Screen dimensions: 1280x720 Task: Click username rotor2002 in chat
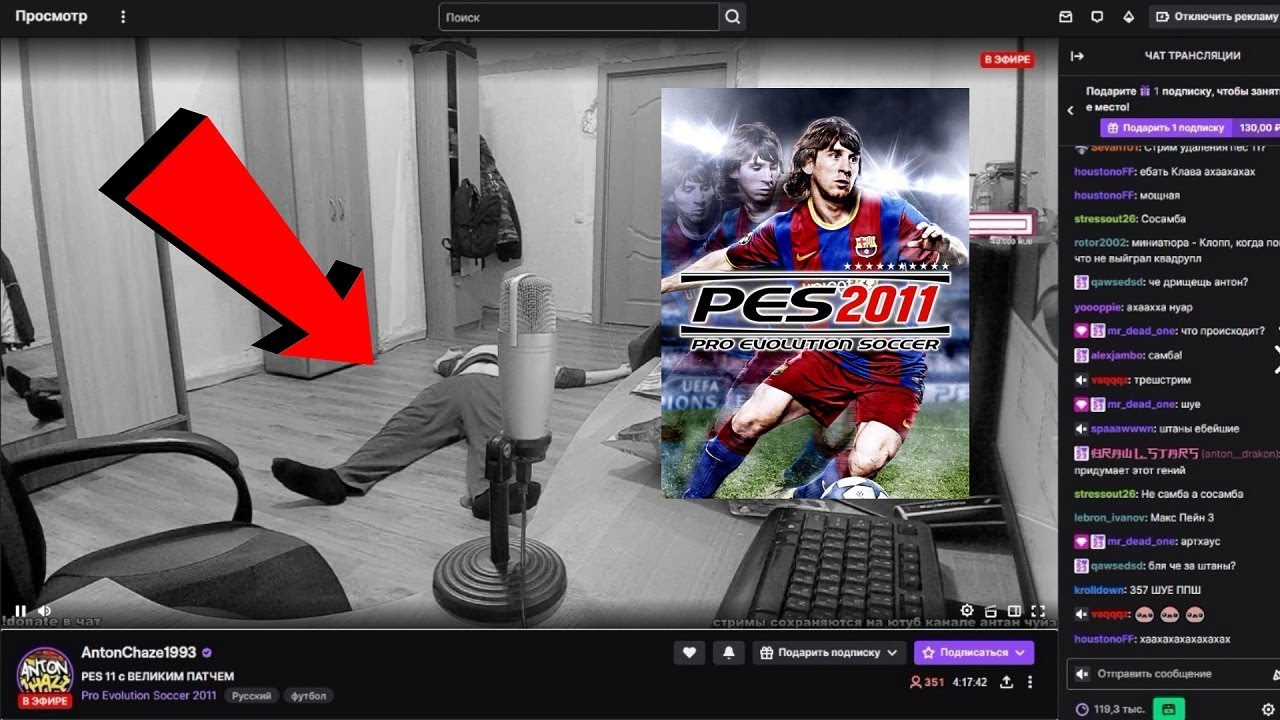1101,243
